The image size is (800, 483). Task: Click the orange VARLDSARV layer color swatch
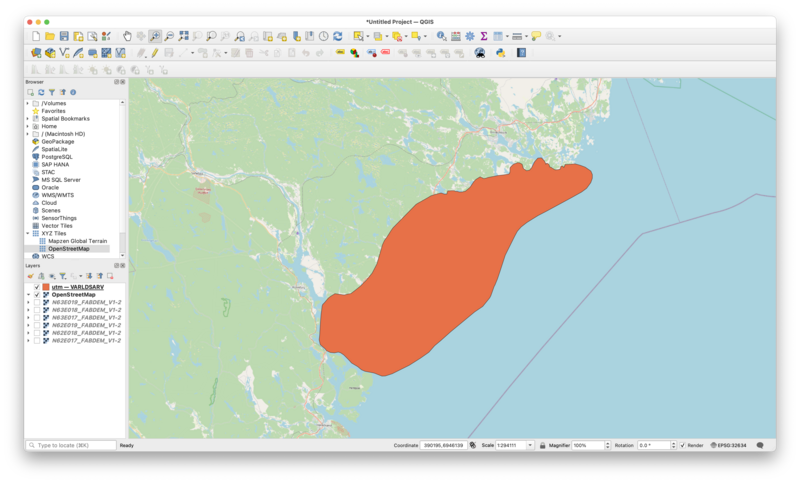[x=46, y=287]
